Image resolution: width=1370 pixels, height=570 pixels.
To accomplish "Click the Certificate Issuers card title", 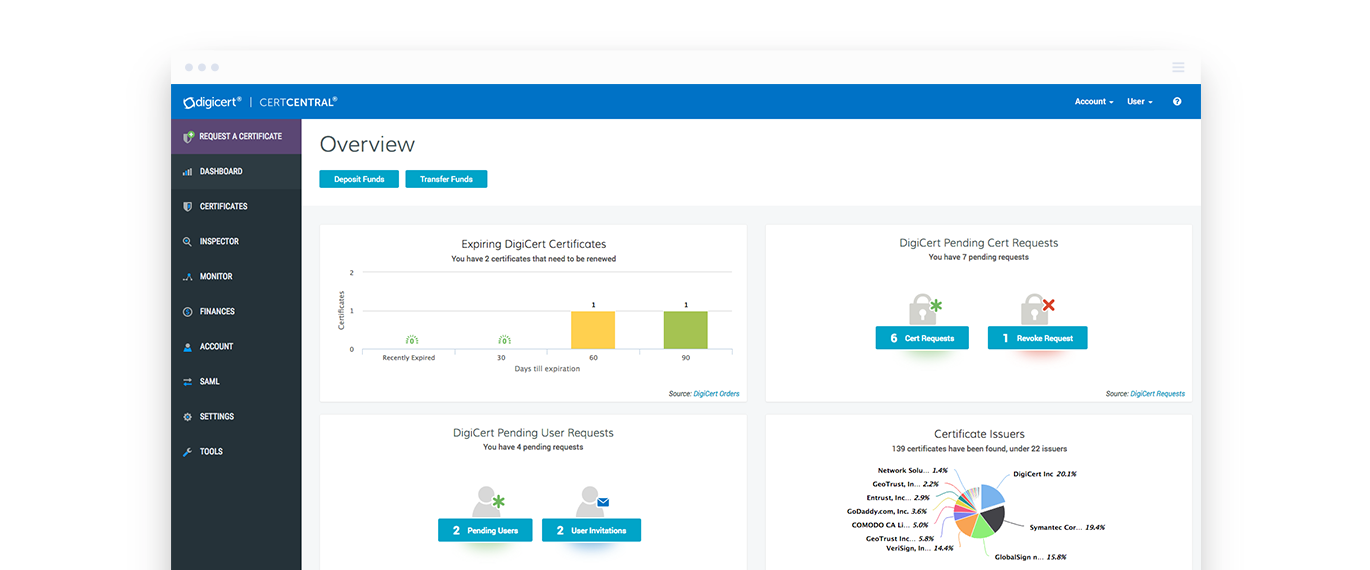I will click(x=979, y=434).
